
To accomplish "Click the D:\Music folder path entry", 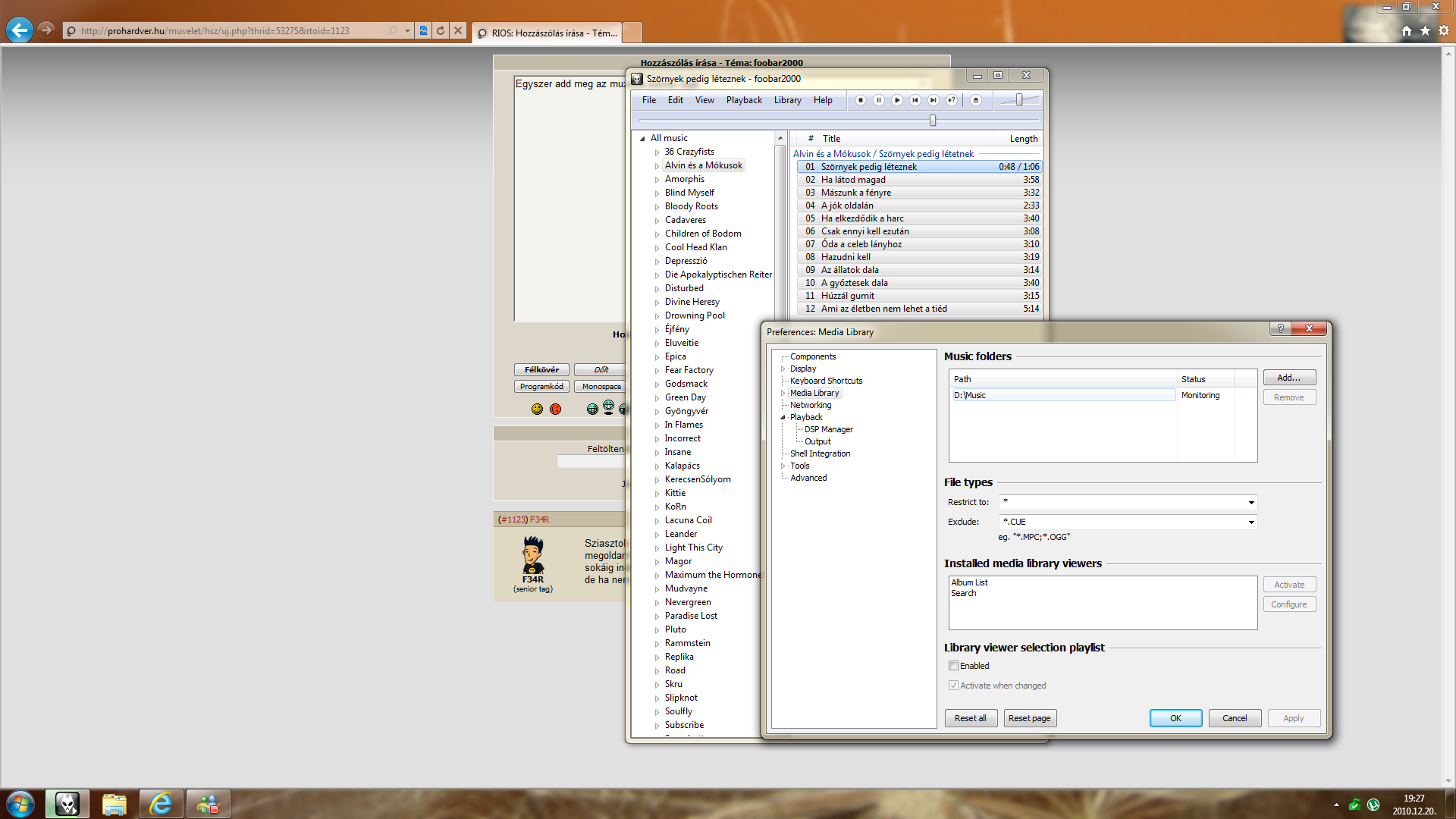I will 1063,395.
